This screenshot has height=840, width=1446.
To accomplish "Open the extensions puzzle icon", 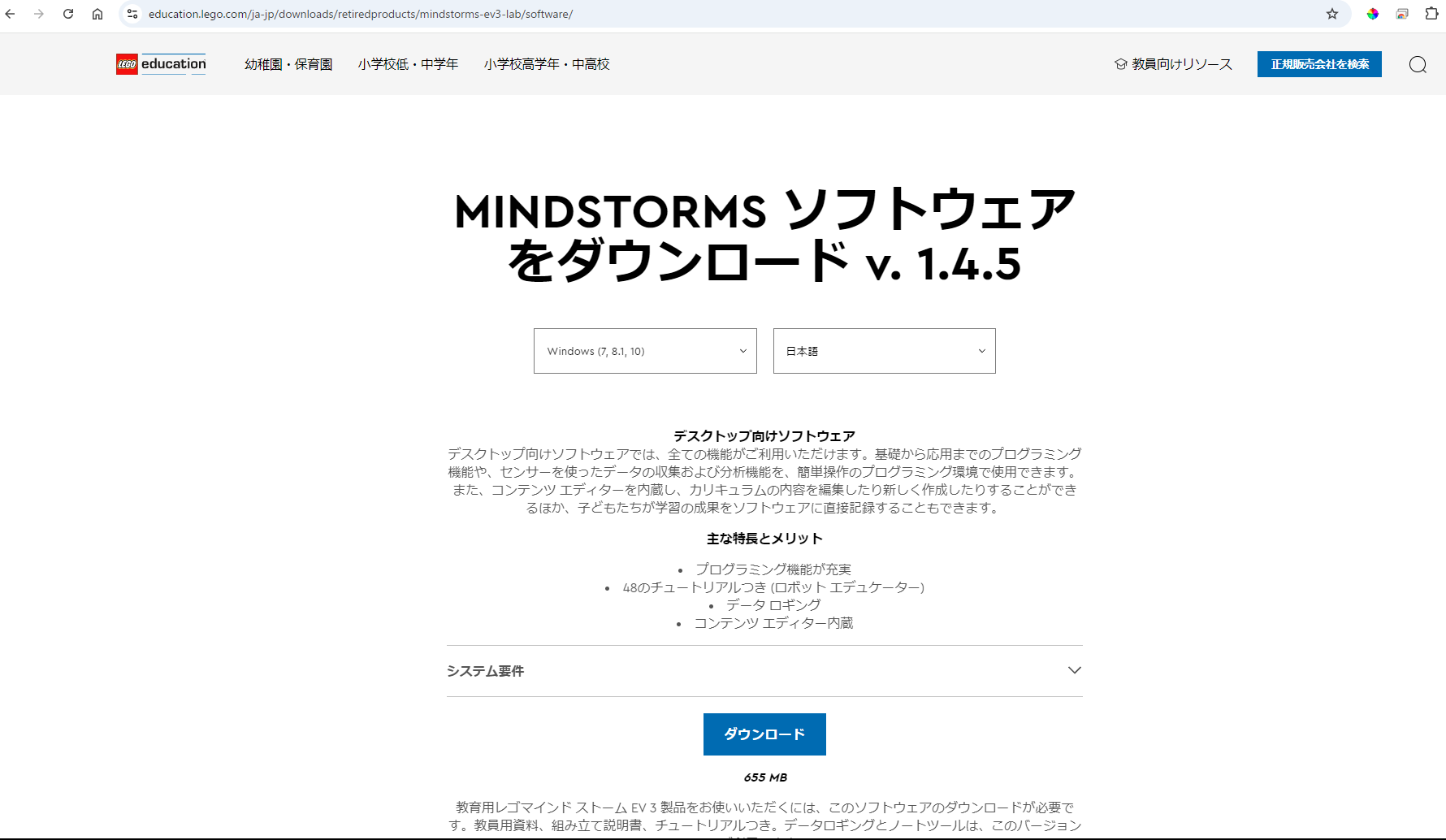I will pyautogui.click(x=1431, y=14).
